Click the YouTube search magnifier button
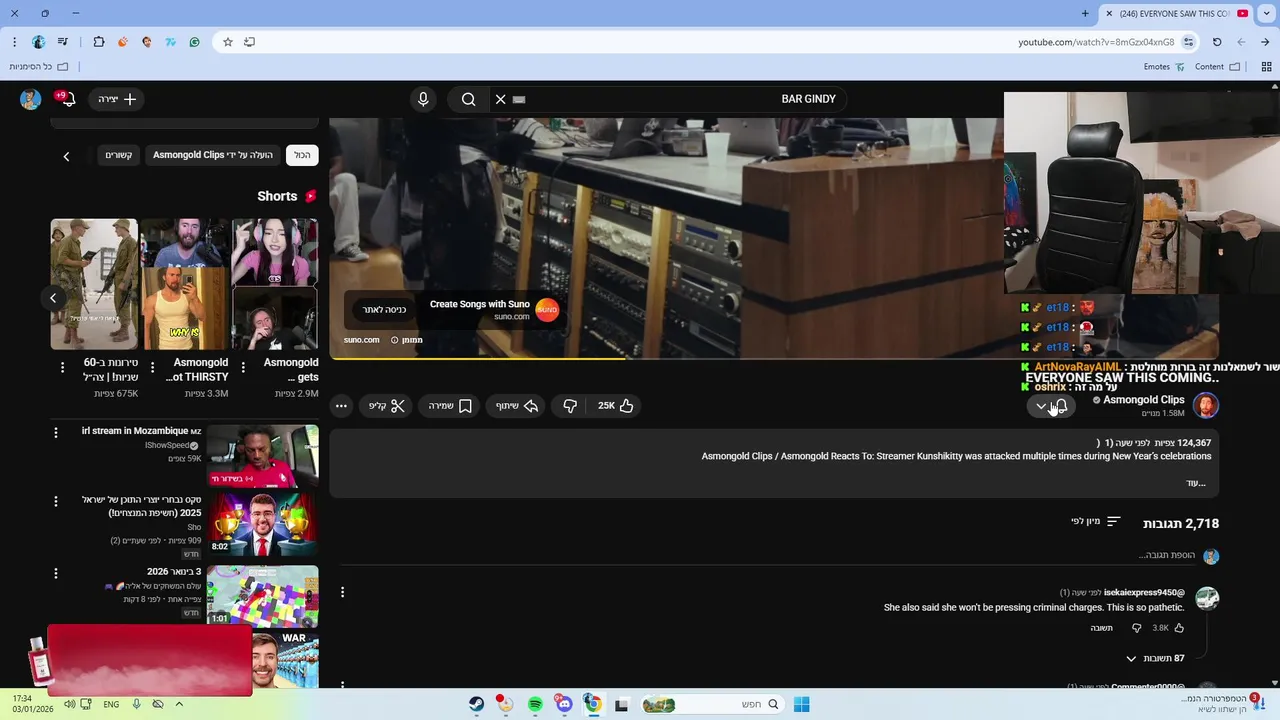Image resolution: width=1280 pixels, height=720 pixels. point(468,99)
